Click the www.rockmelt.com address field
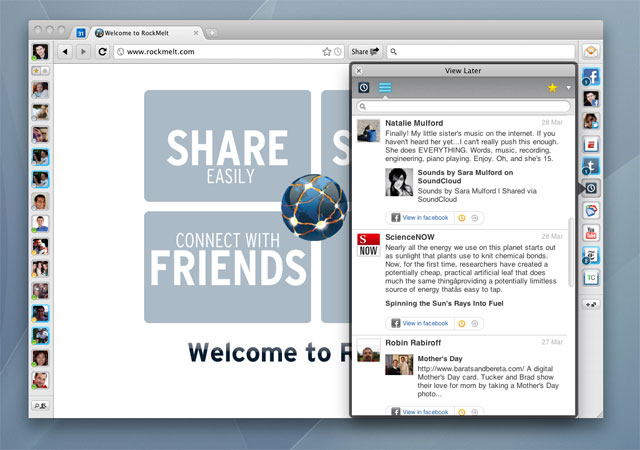 [229, 51]
